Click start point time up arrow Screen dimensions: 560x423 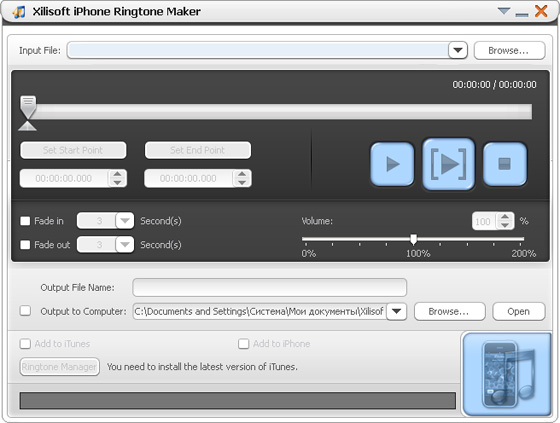(x=117, y=174)
